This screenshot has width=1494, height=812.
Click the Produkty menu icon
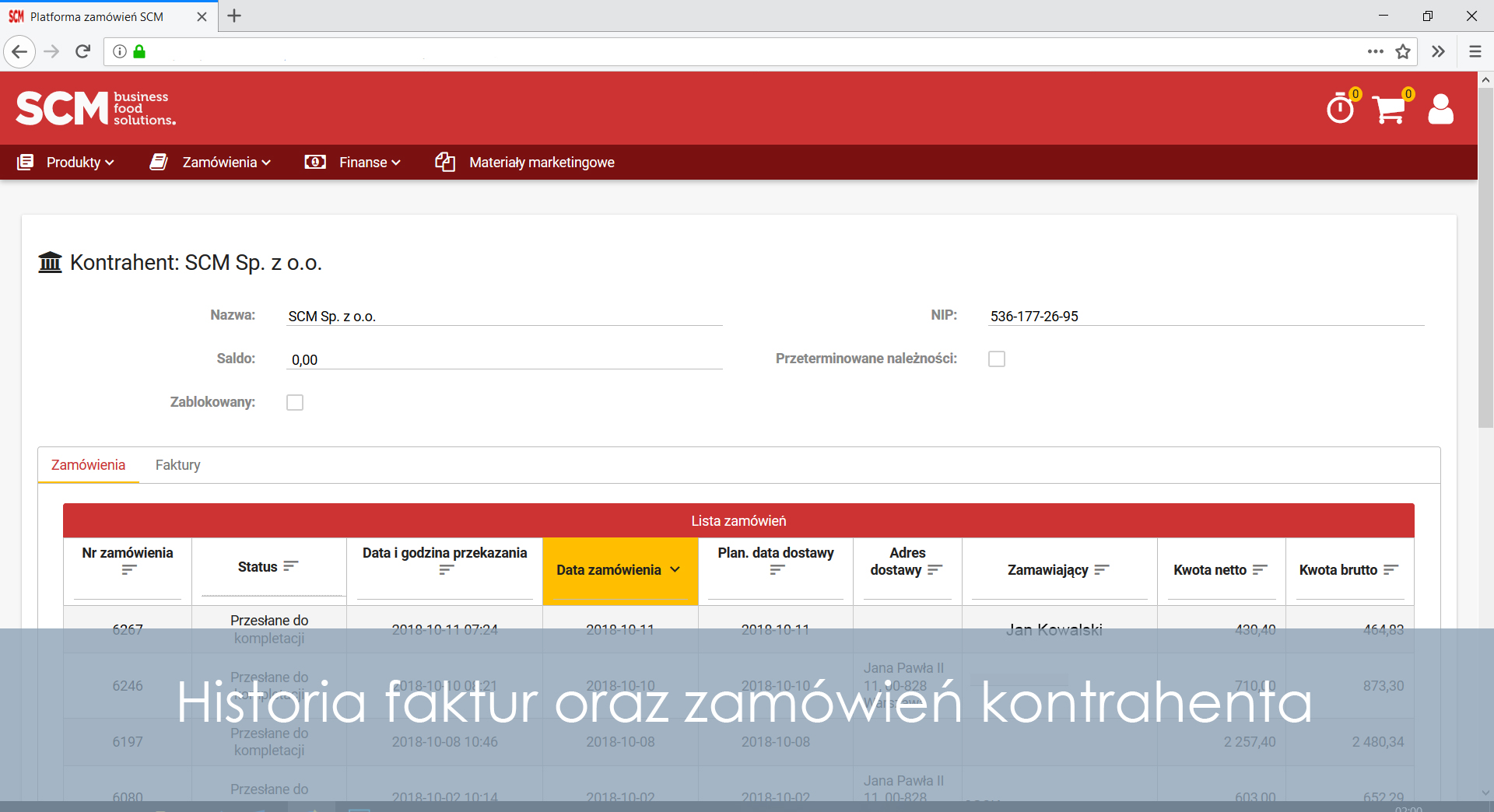pos(25,162)
